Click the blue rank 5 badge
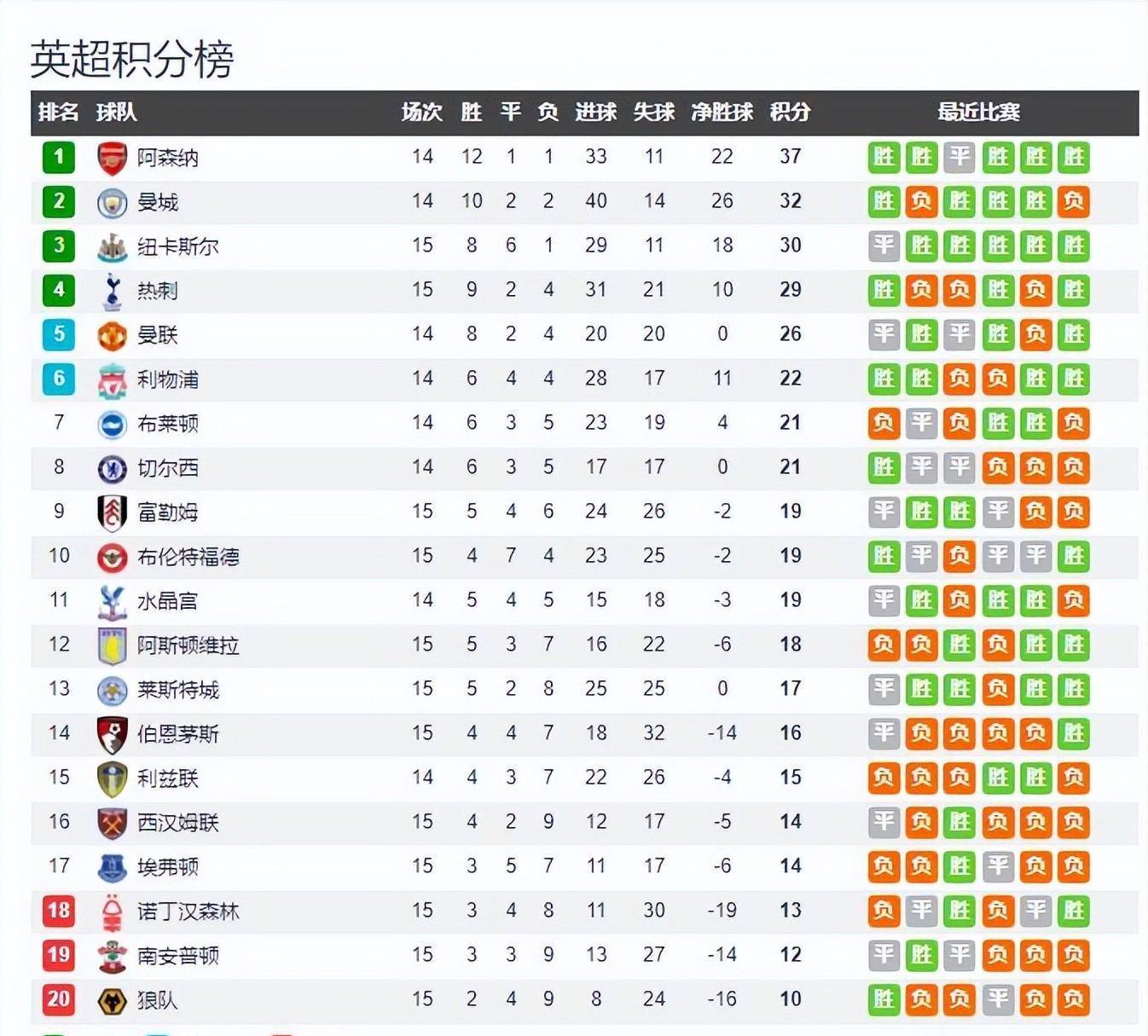This screenshot has height=1036, width=1148. (x=59, y=334)
